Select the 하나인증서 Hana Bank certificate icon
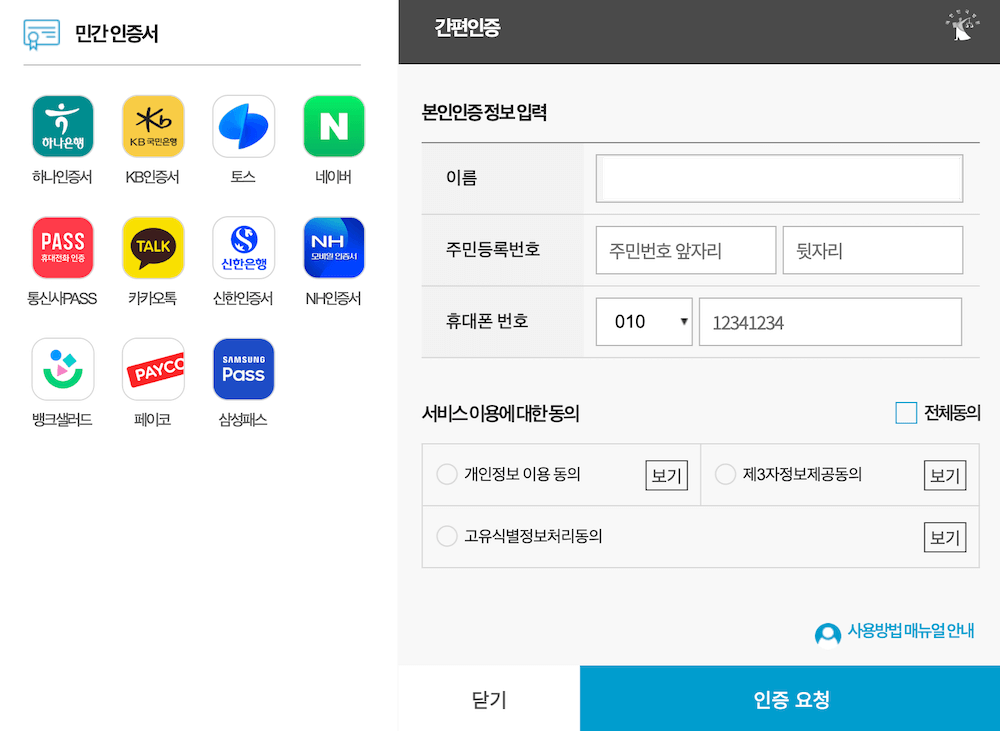 (x=62, y=126)
